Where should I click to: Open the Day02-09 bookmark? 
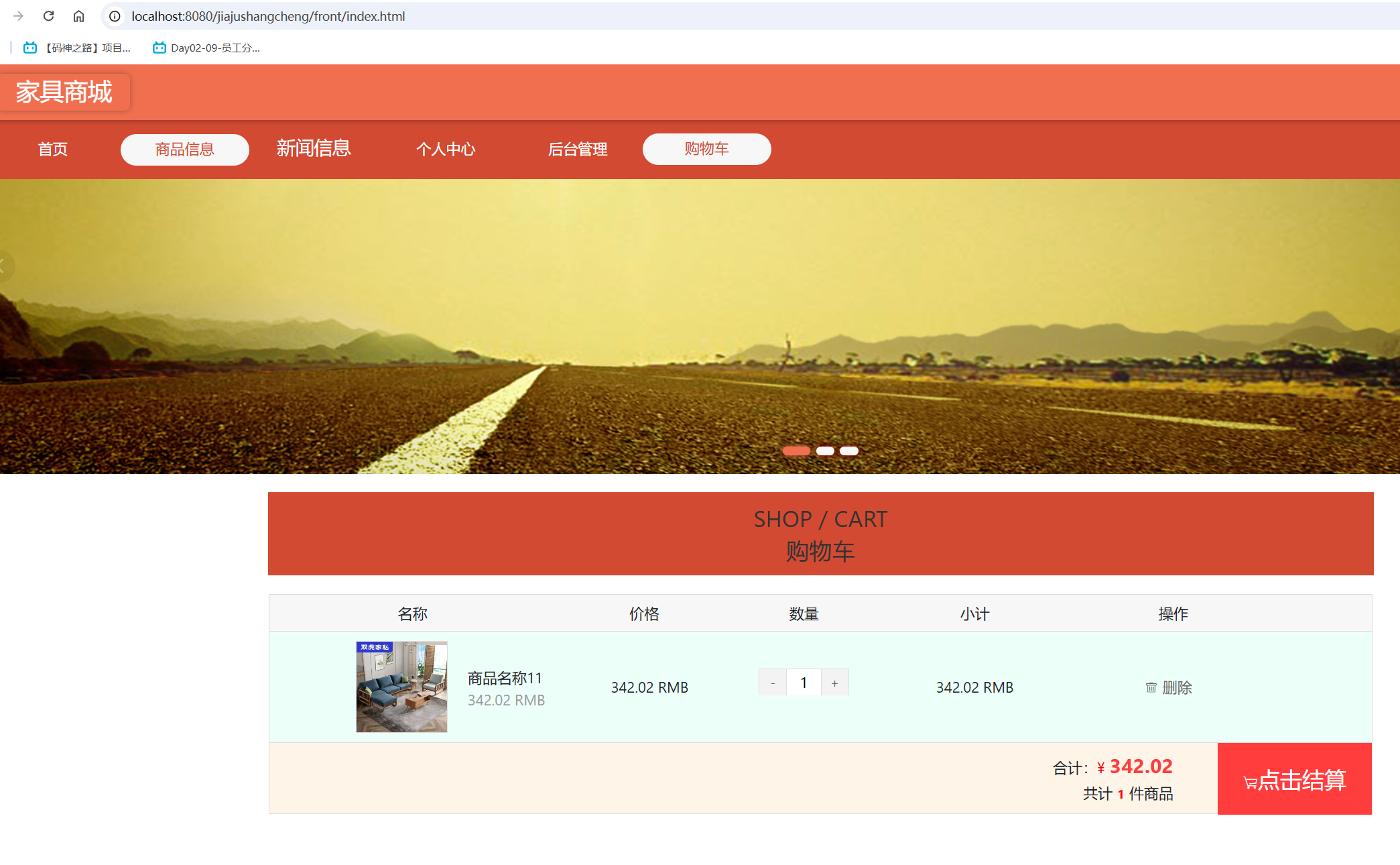pyautogui.click(x=206, y=48)
